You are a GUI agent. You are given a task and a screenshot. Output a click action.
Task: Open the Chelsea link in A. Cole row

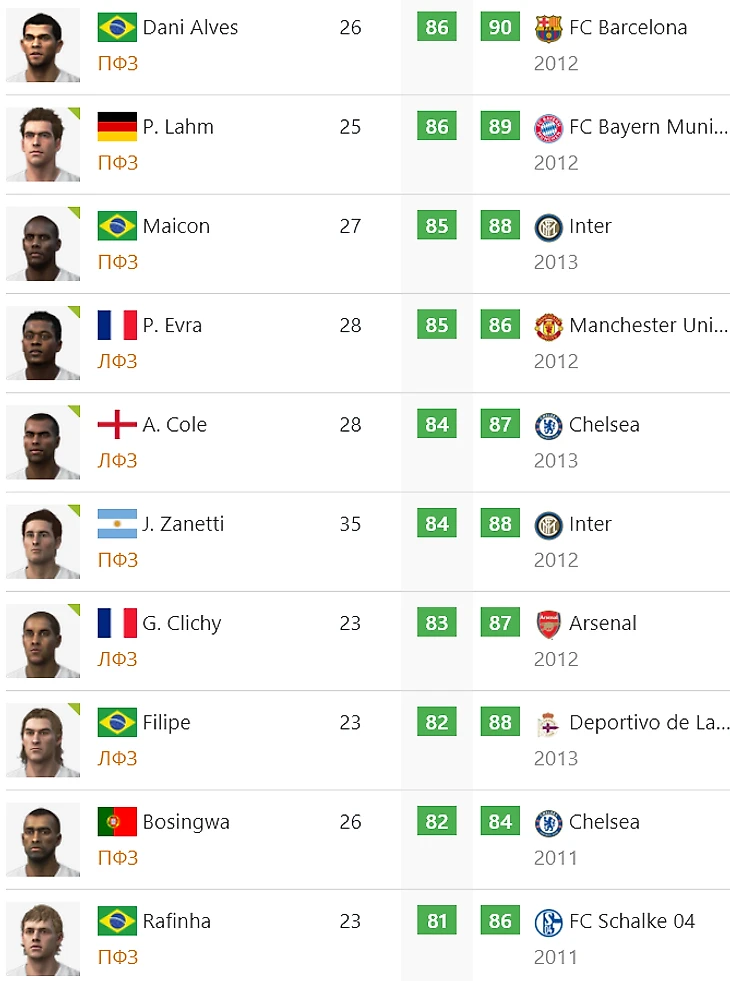(x=604, y=425)
